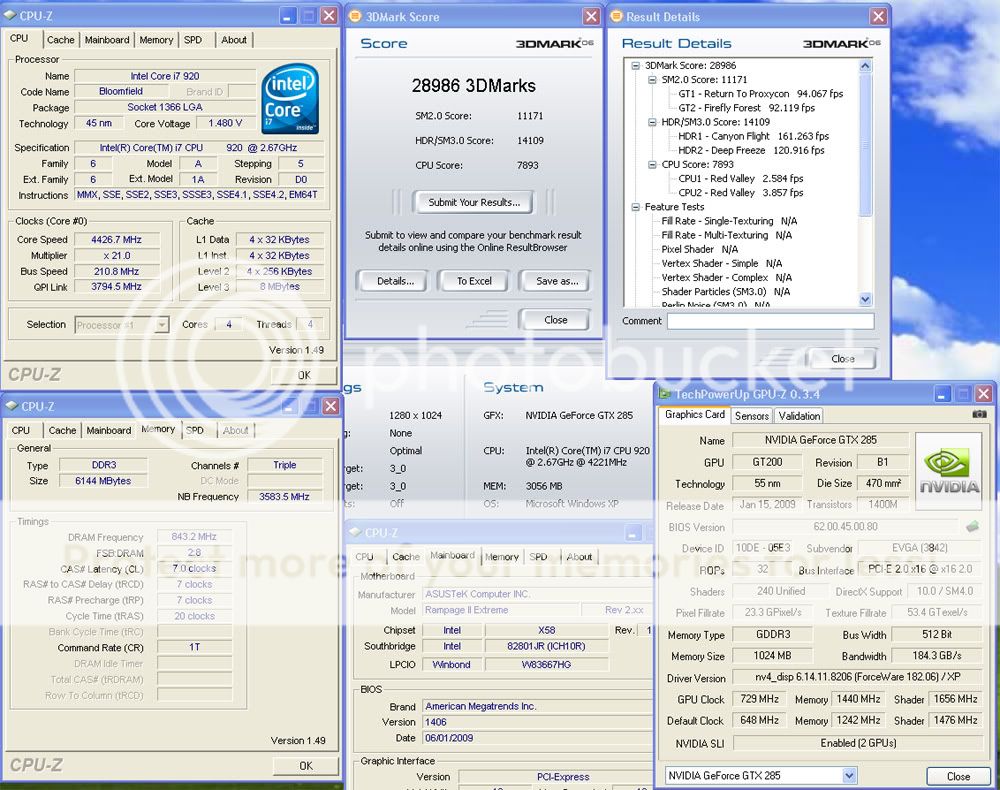Select HDR1 - Canyon Flight row
The width and height of the screenshot is (1000, 790).
click(x=753, y=136)
